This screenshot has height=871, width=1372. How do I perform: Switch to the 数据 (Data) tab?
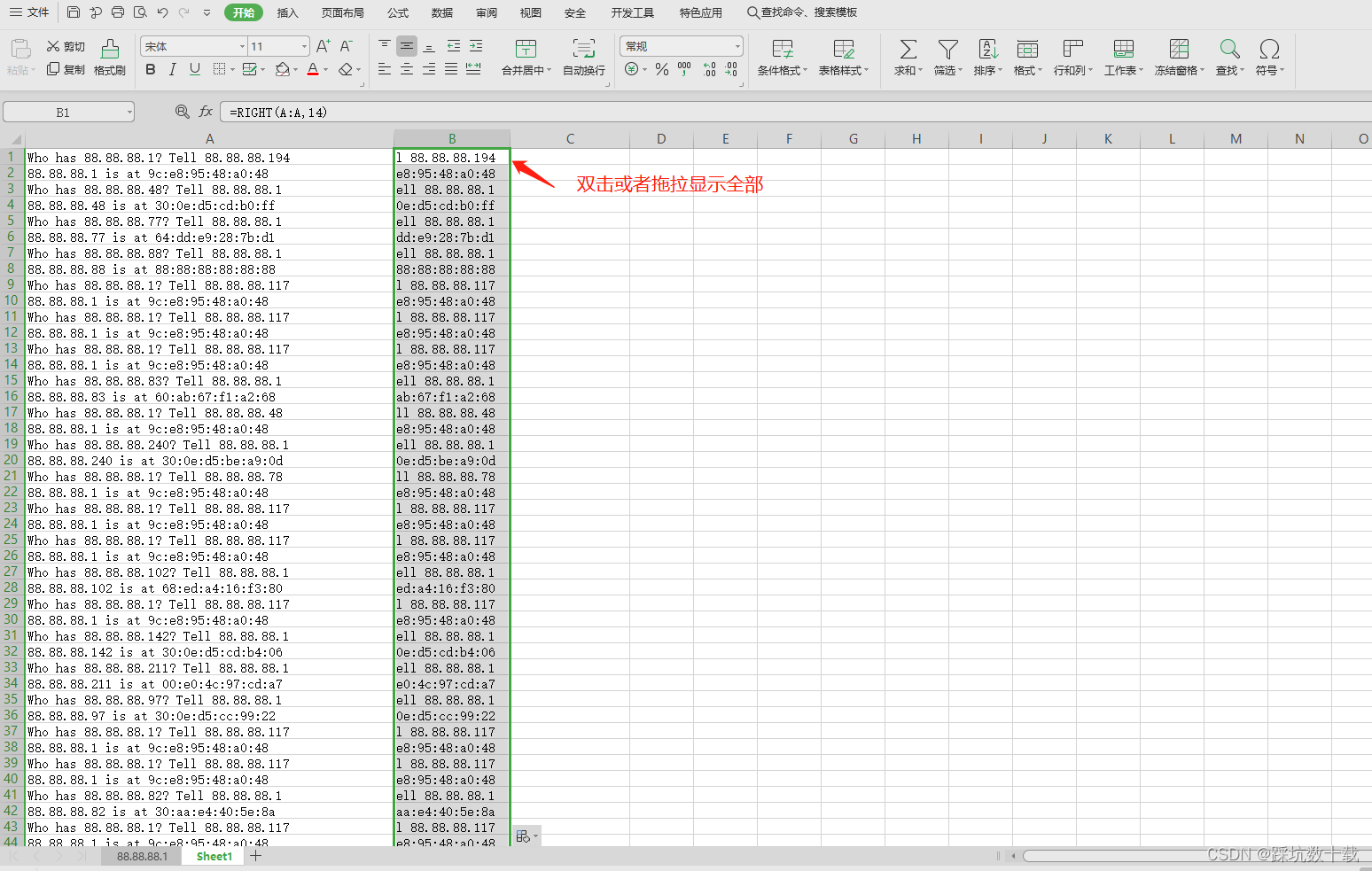(442, 12)
